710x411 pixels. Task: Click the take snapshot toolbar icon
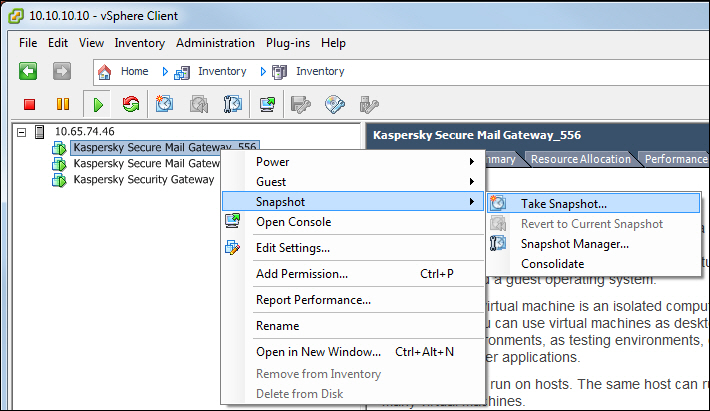(166, 103)
